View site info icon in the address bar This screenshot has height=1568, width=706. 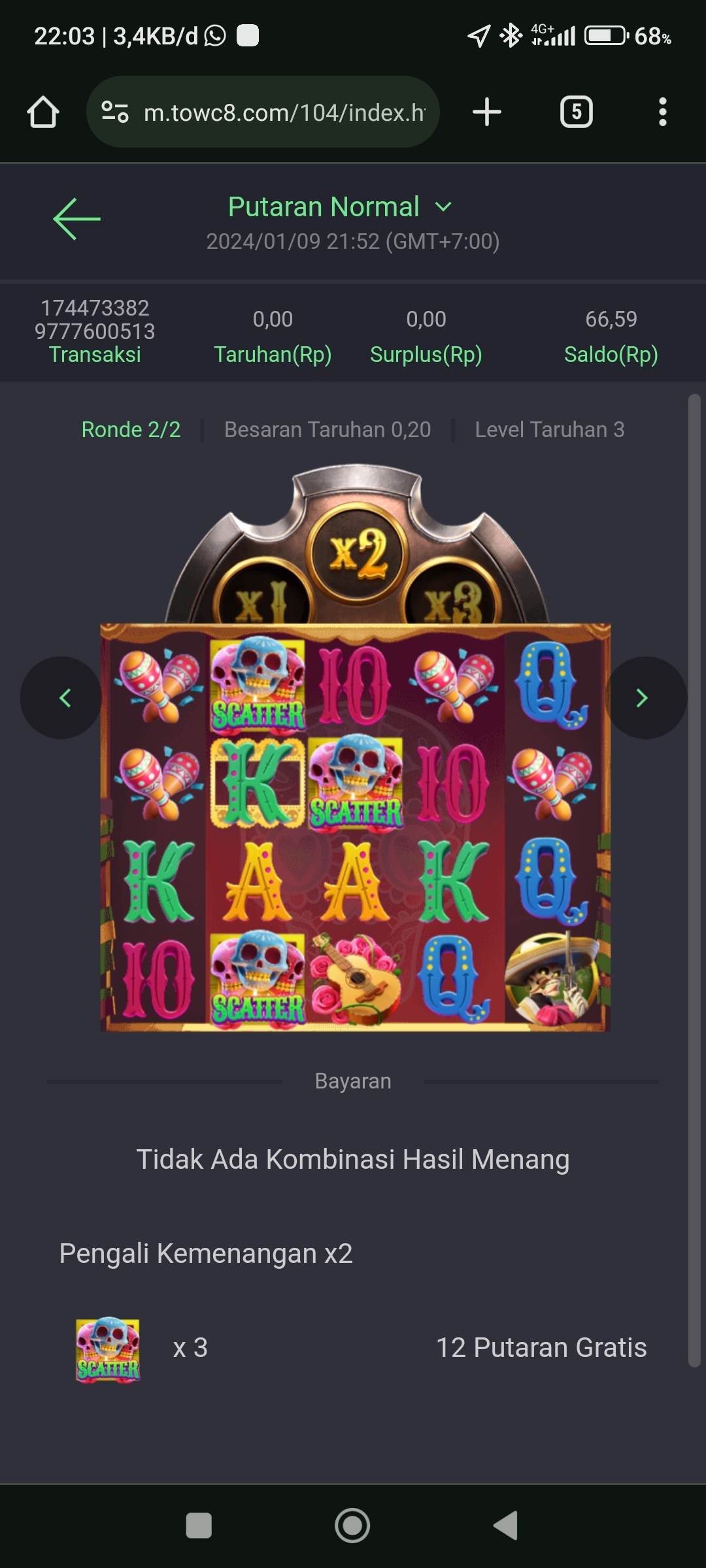click(x=115, y=112)
